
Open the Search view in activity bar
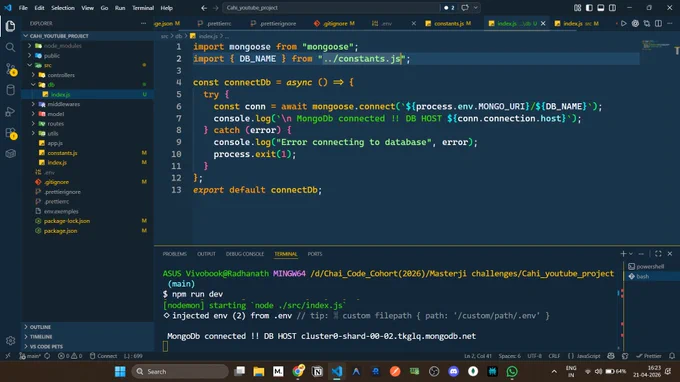[x=10, y=47]
